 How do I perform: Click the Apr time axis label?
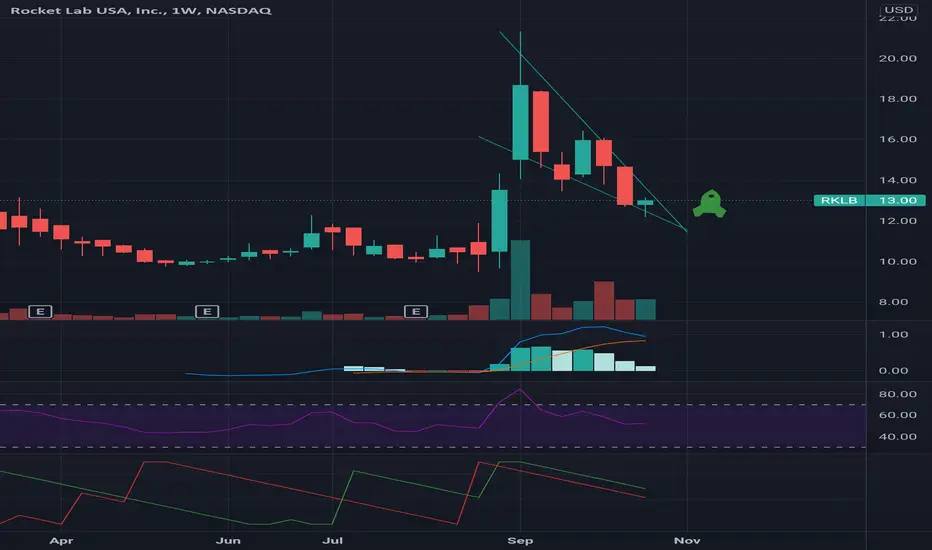[x=61, y=540]
